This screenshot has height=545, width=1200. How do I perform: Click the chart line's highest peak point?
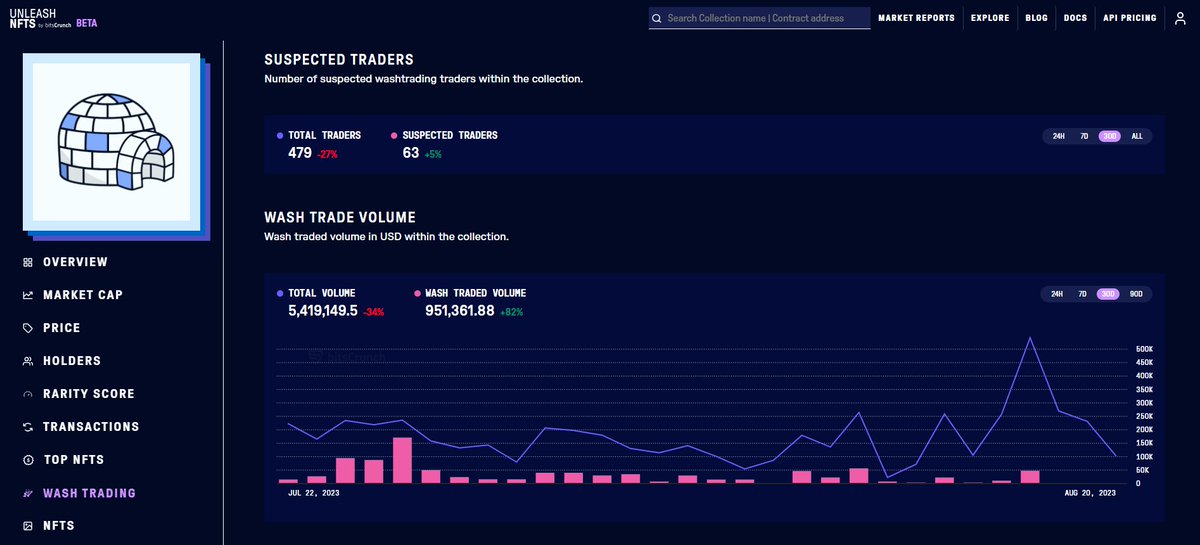[x=1030, y=338]
